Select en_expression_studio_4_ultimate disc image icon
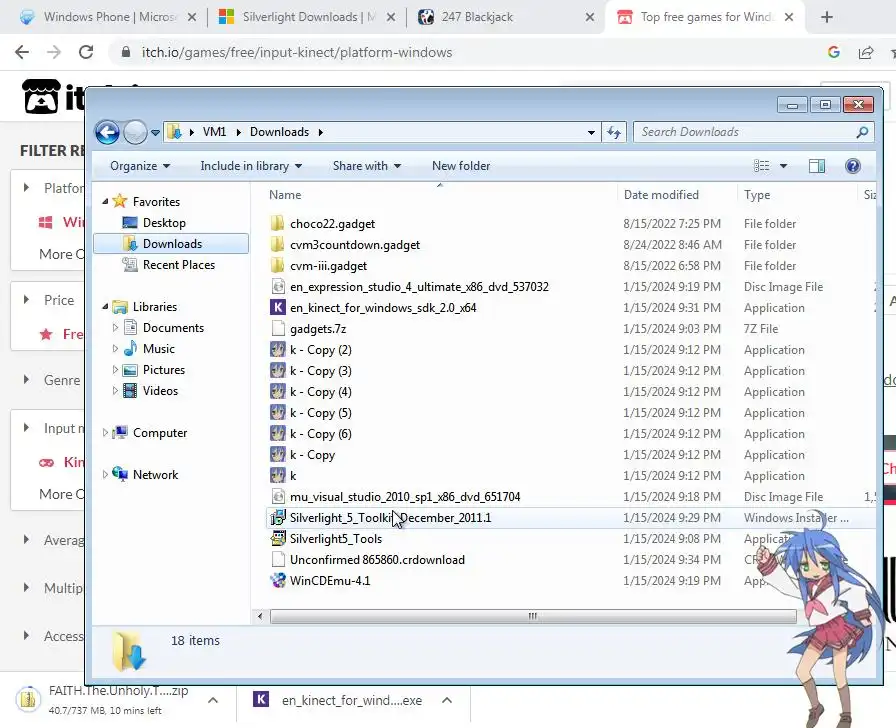 pyautogui.click(x=278, y=286)
